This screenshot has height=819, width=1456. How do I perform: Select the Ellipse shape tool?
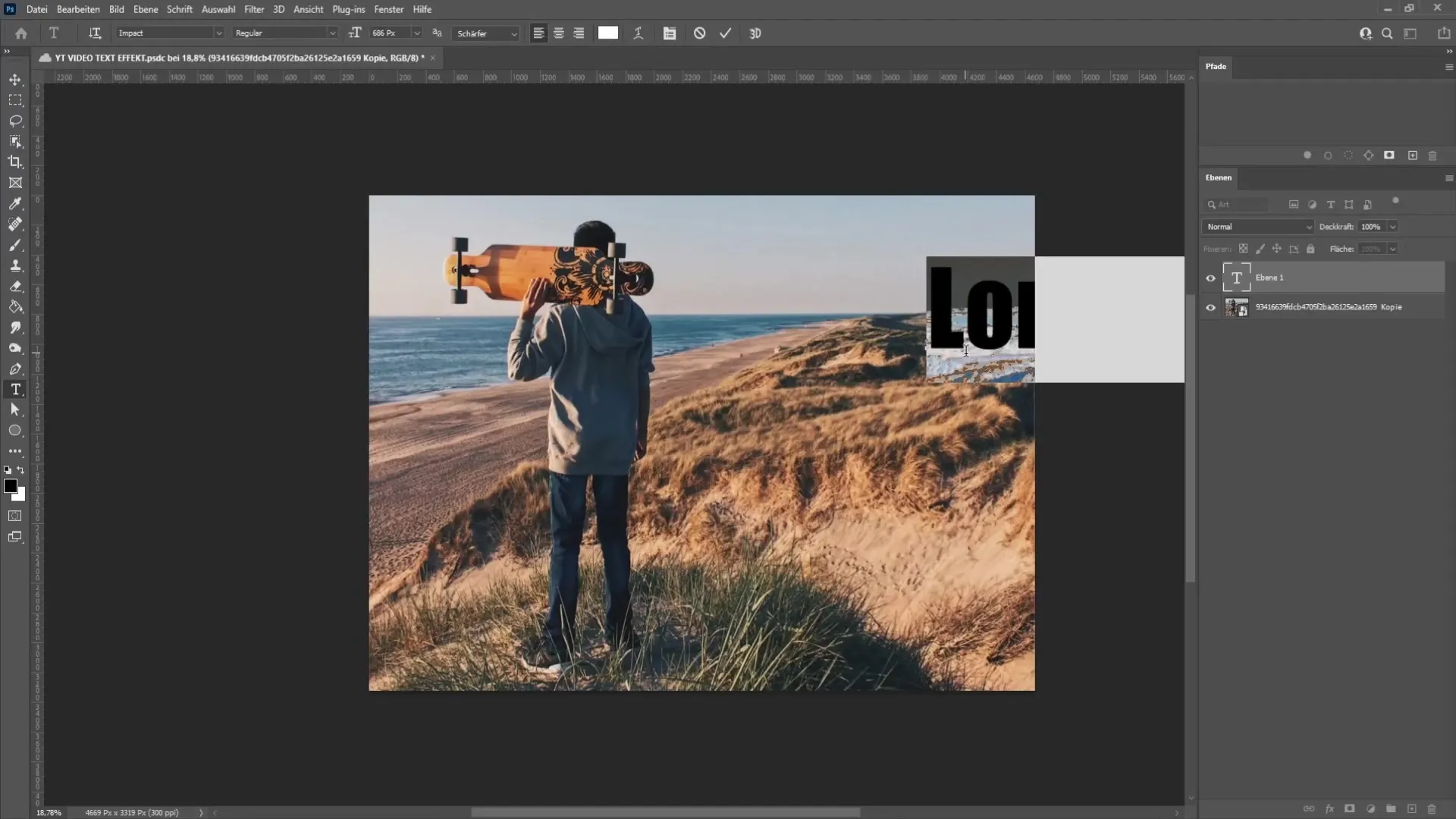click(15, 430)
